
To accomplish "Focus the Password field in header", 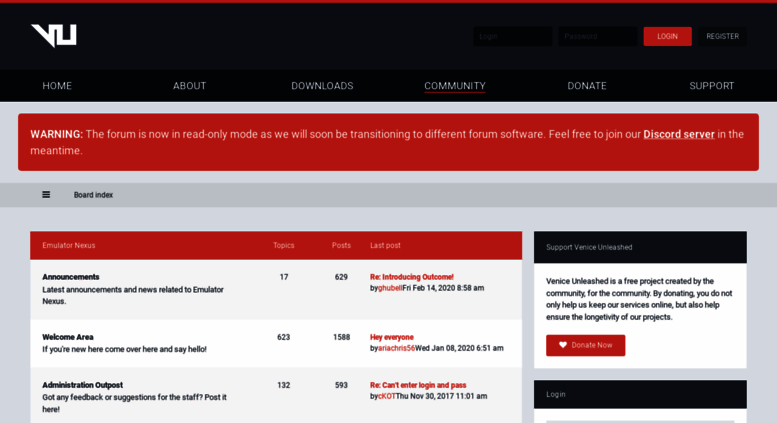I will 598,36.
